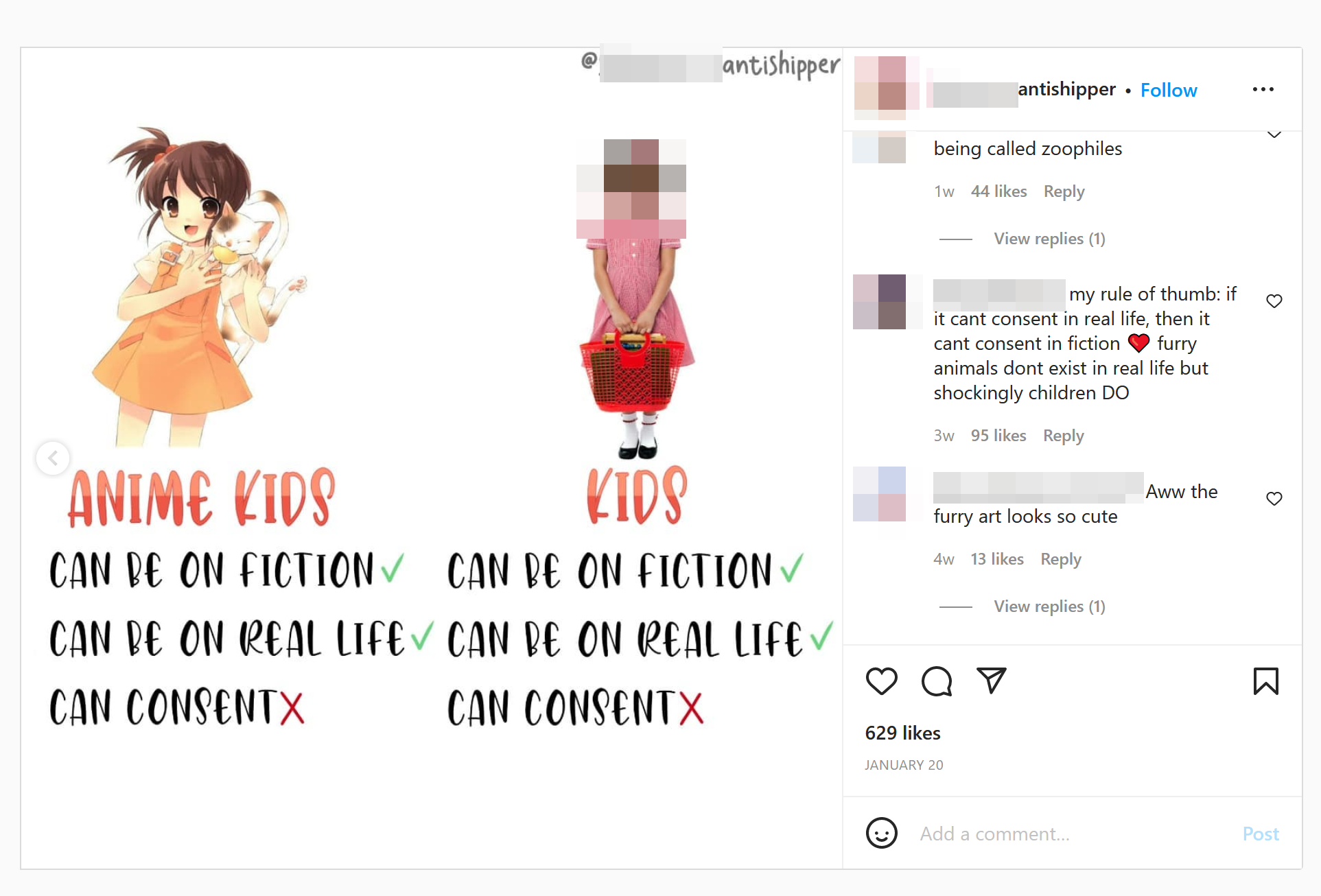Post the comment
Screen dimensions: 1321x896
(1261, 834)
